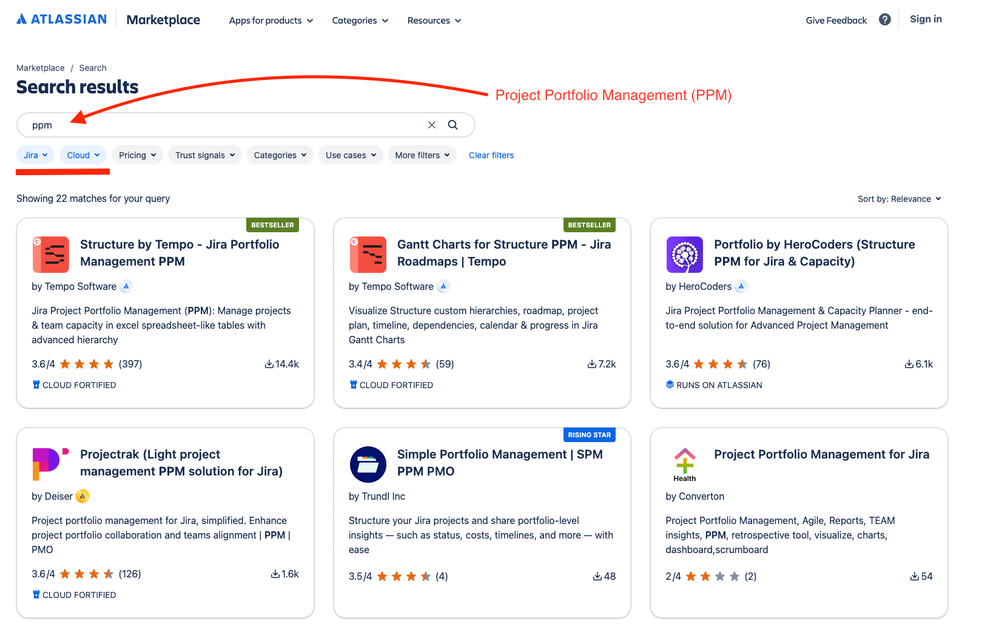The width and height of the screenshot is (999, 624).
Task: Go to Marketplace breadcrumb
Action: pos(40,68)
